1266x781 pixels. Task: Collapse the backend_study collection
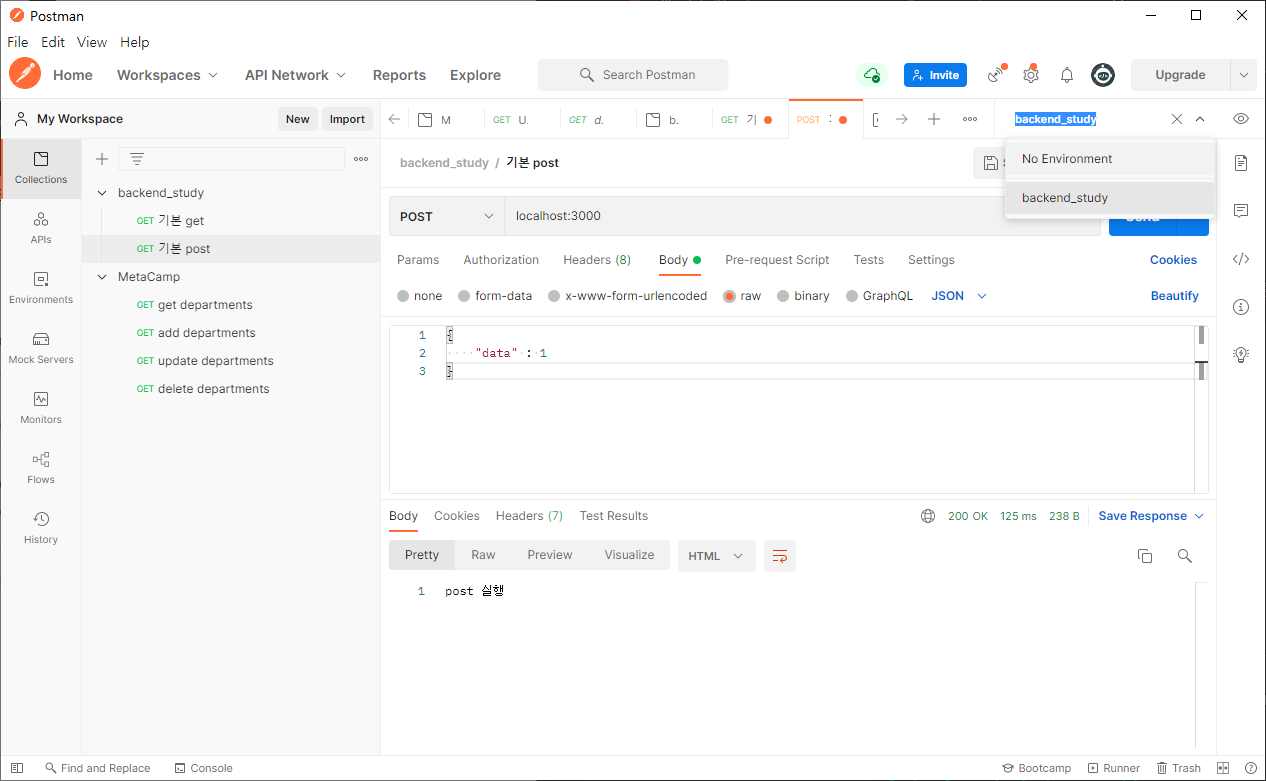click(x=102, y=193)
